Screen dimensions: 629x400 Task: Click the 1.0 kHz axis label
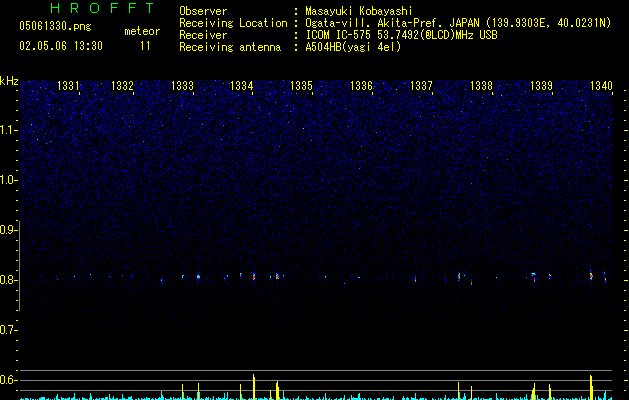9,180
